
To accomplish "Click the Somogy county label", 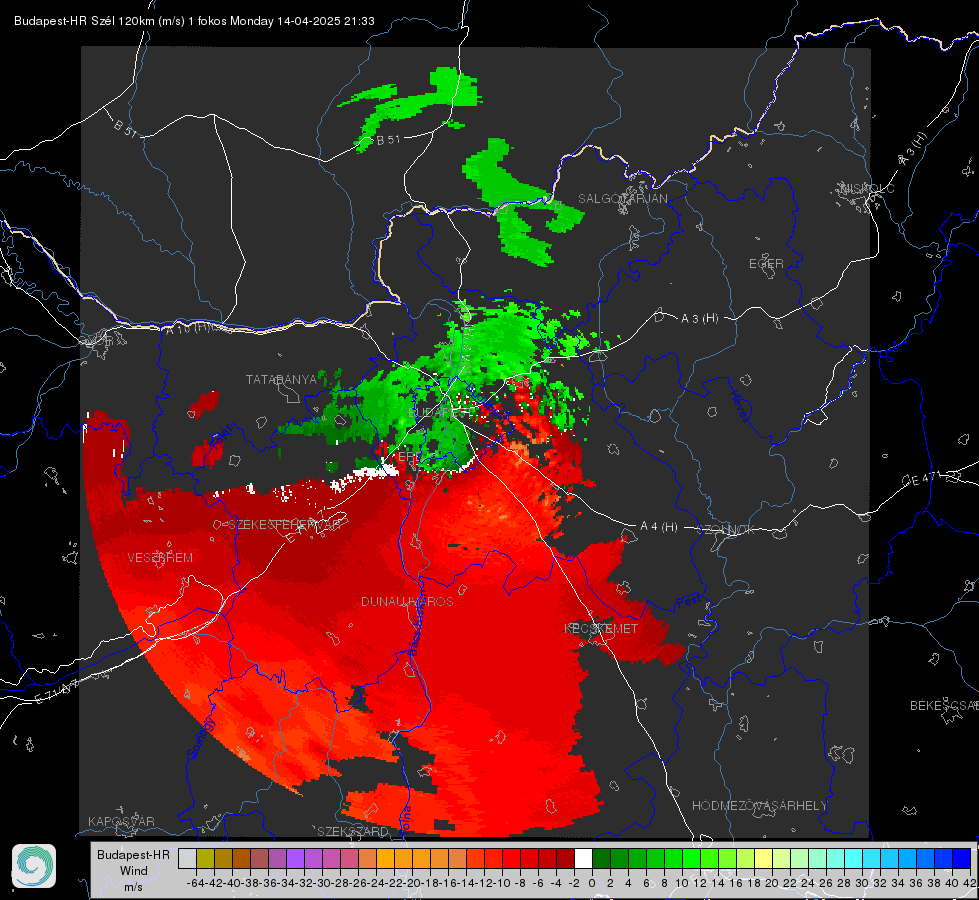I will coord(201,738).
